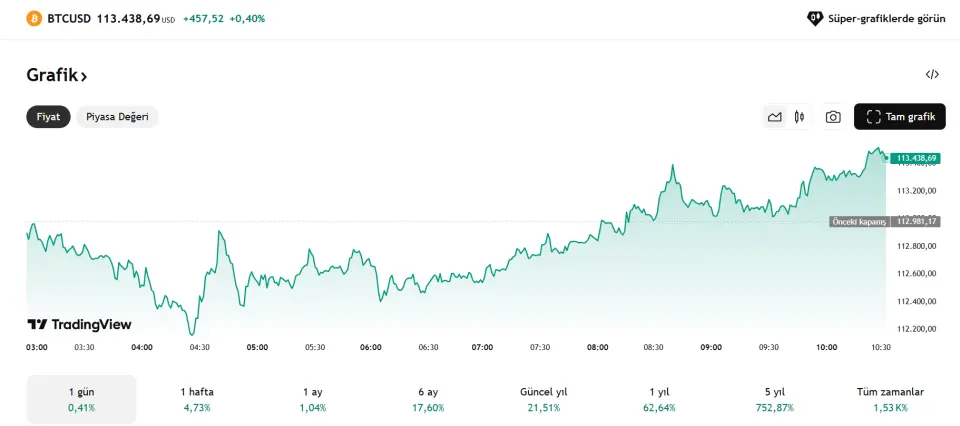Show the 5 yıl range

[775, 399]
